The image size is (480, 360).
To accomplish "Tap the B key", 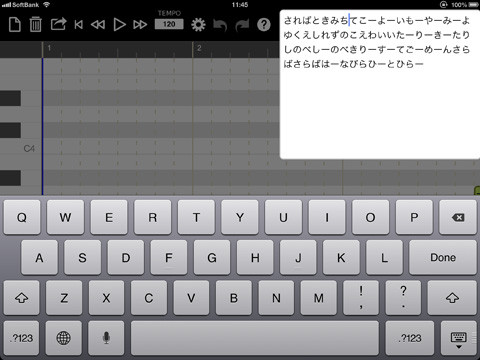I will (234, 298).
